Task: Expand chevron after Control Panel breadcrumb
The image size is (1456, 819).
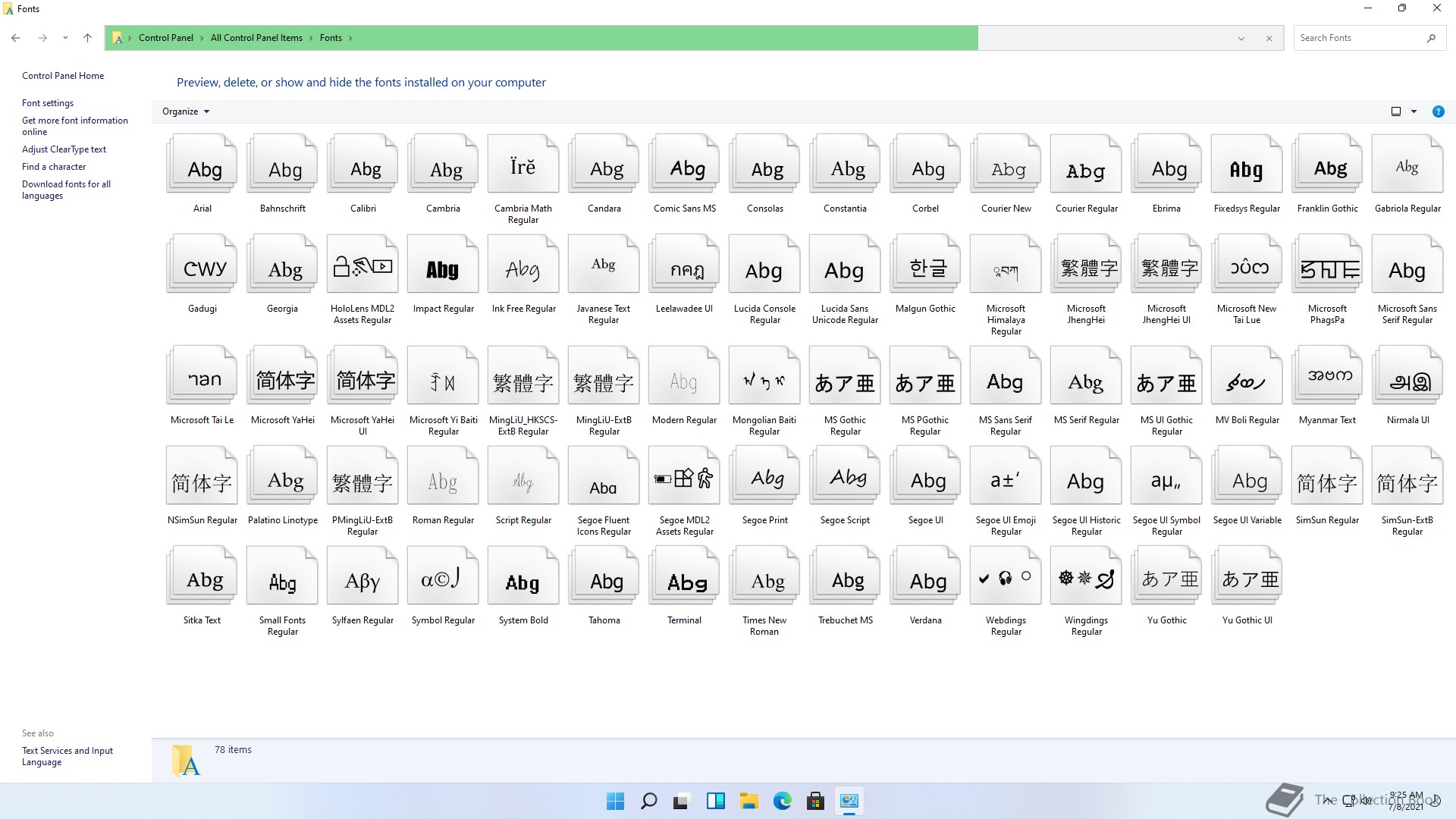Action: click(202, 38)
